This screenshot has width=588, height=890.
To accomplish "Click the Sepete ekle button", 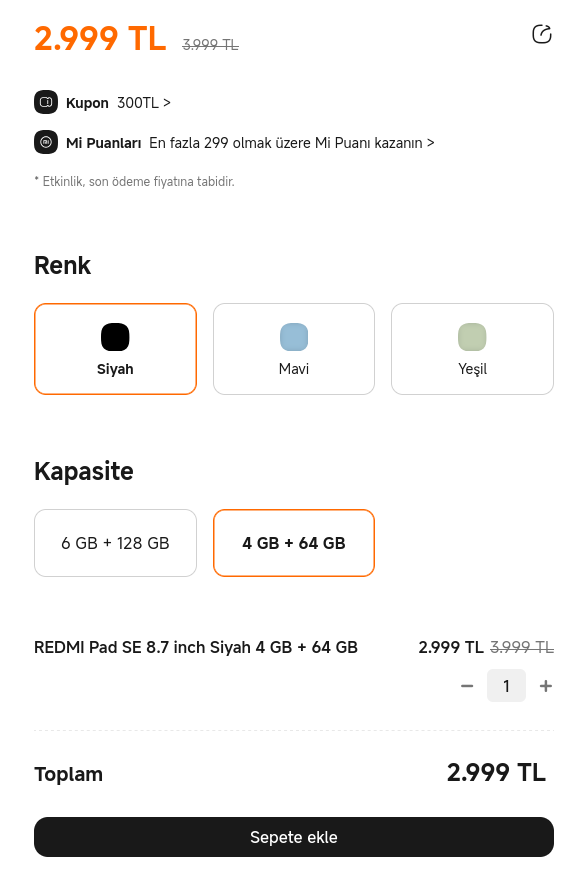I will tap(294, 837).
